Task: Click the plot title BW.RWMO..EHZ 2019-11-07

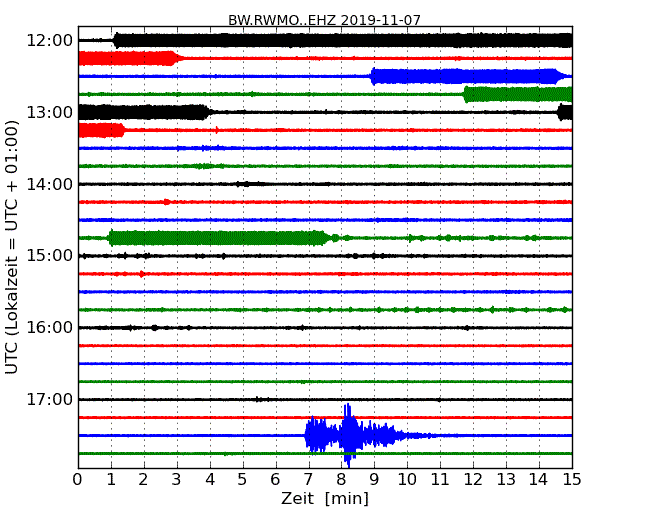Action: click(x=324, y=20)
